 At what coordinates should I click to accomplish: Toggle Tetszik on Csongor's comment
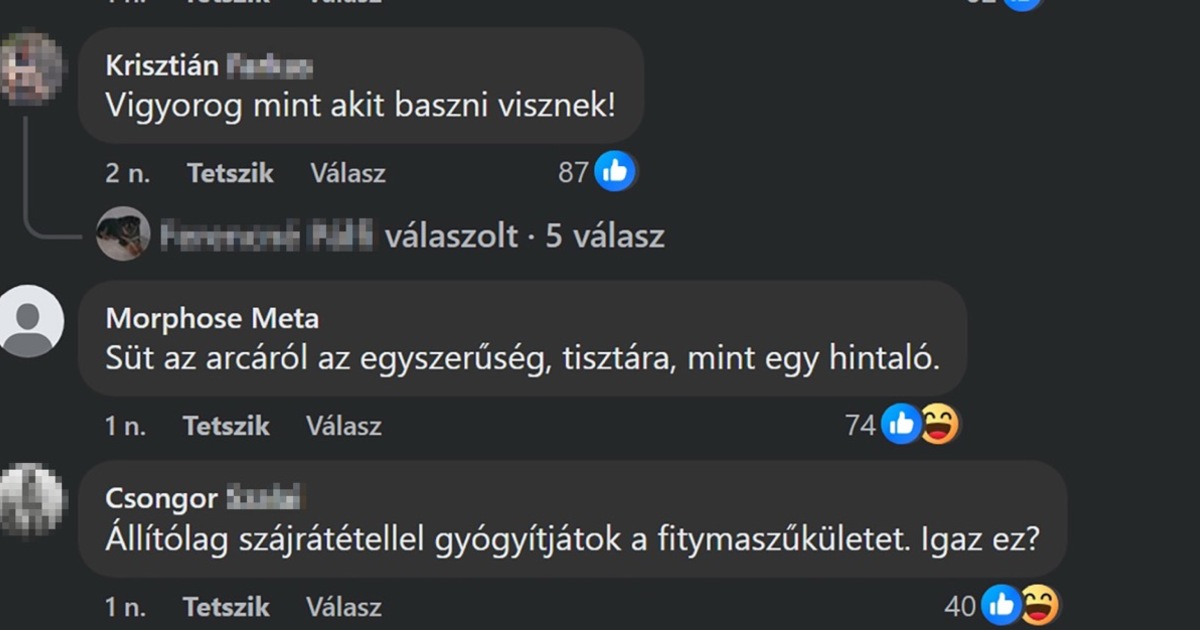tap(226, 606)
